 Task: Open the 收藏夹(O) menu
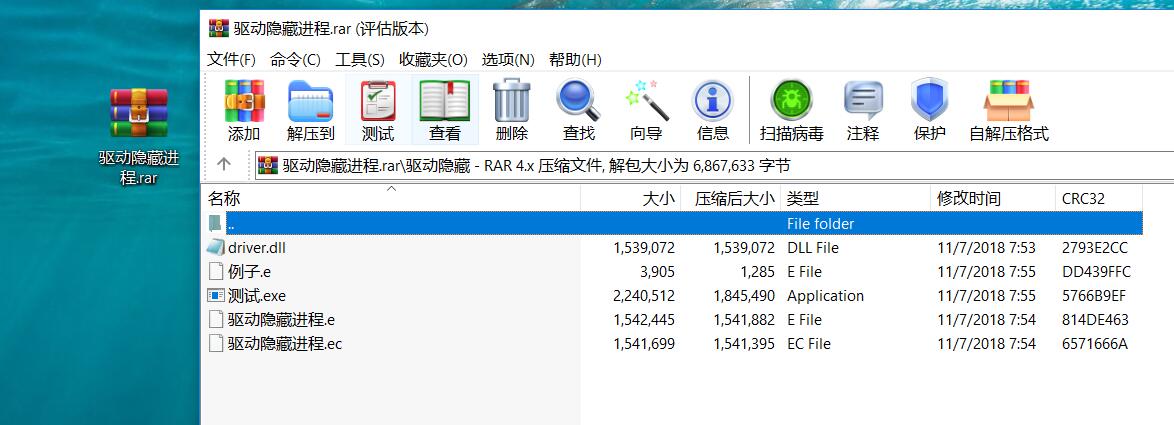coord(433,60)
